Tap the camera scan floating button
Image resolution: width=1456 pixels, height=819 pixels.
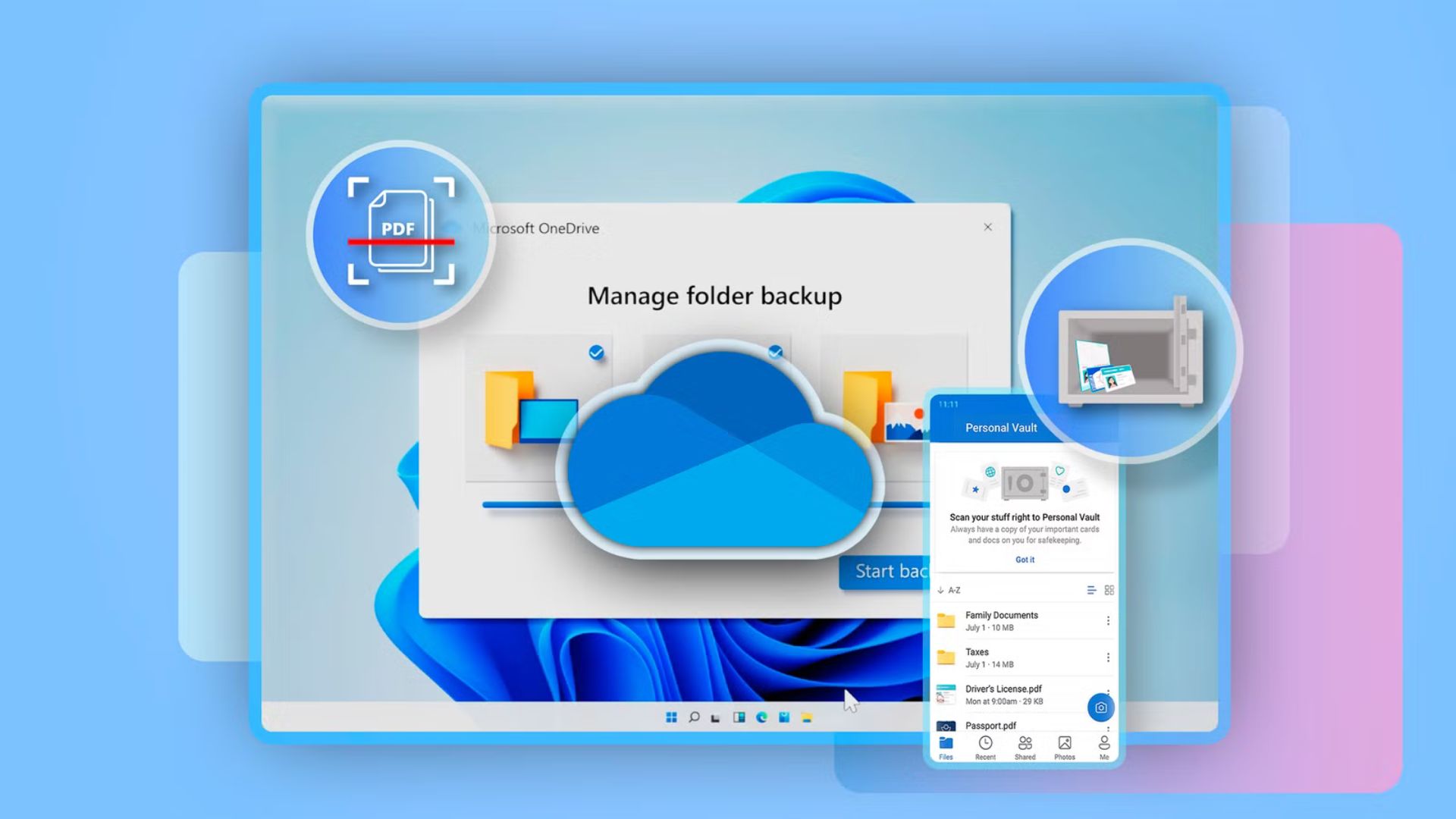click(1100, 708)
